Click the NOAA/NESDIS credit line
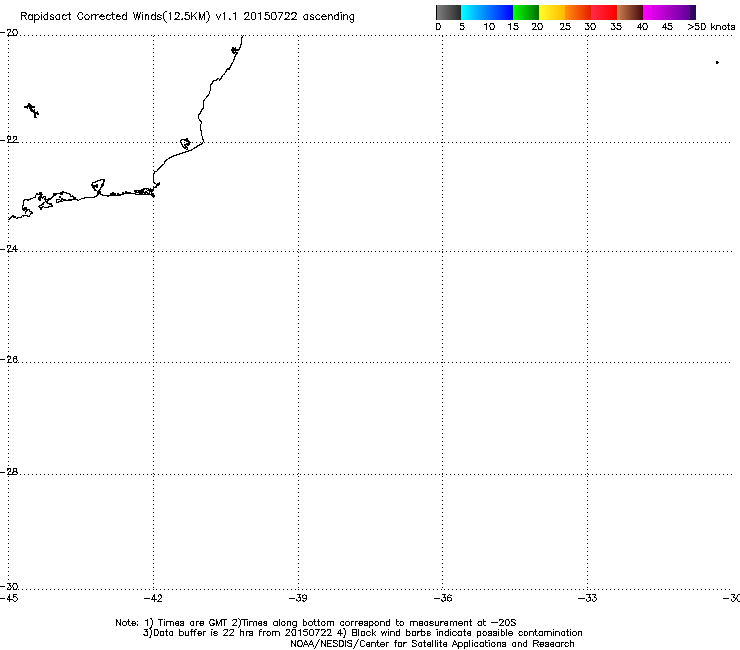 pos(432,644)
